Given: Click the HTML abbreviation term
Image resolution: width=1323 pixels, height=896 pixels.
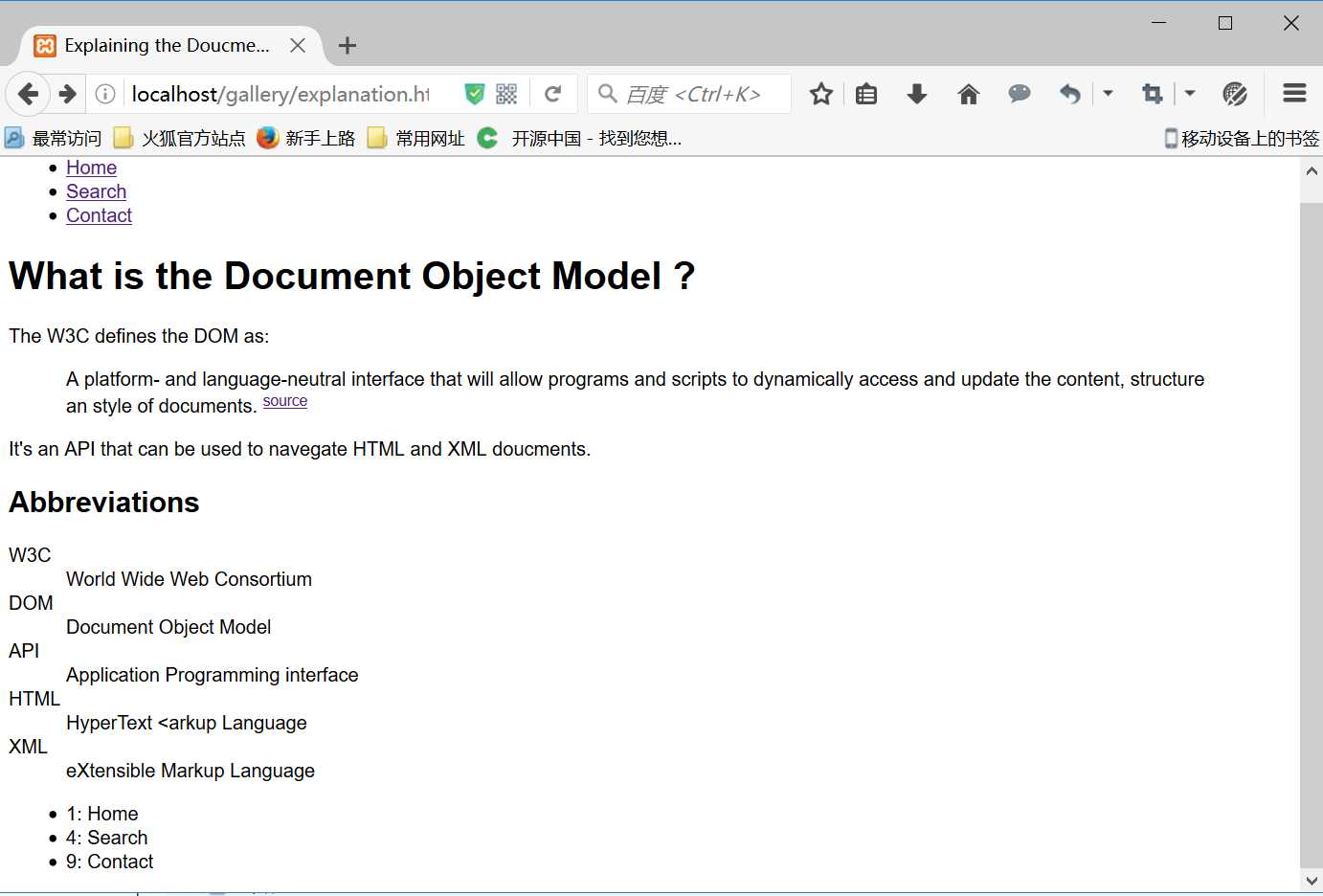Looking at the screenshot, I should click(34, 699).
